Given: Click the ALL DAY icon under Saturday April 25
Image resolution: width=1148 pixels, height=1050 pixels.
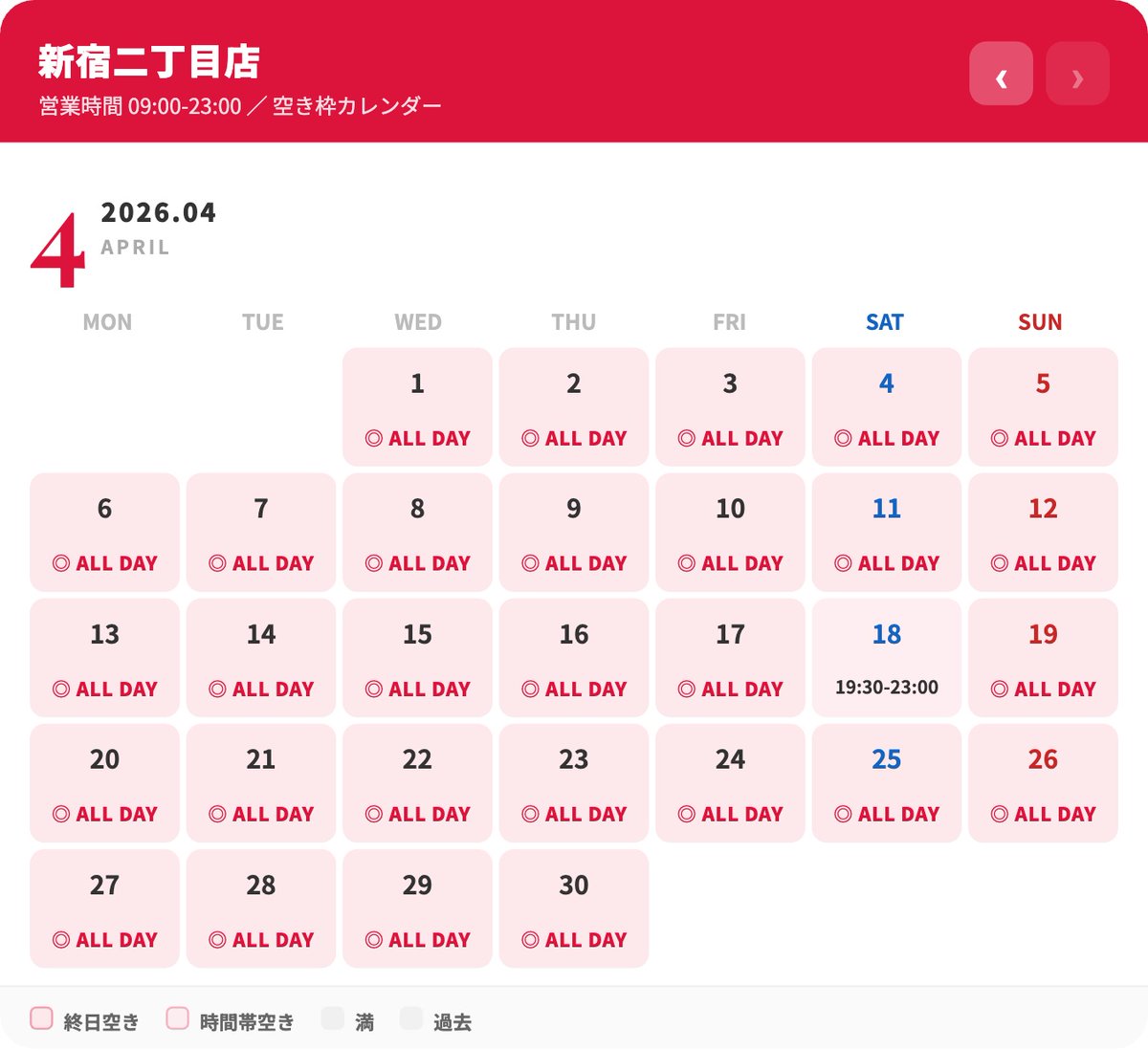Looking at the screenshot, I should pos(843,814).
